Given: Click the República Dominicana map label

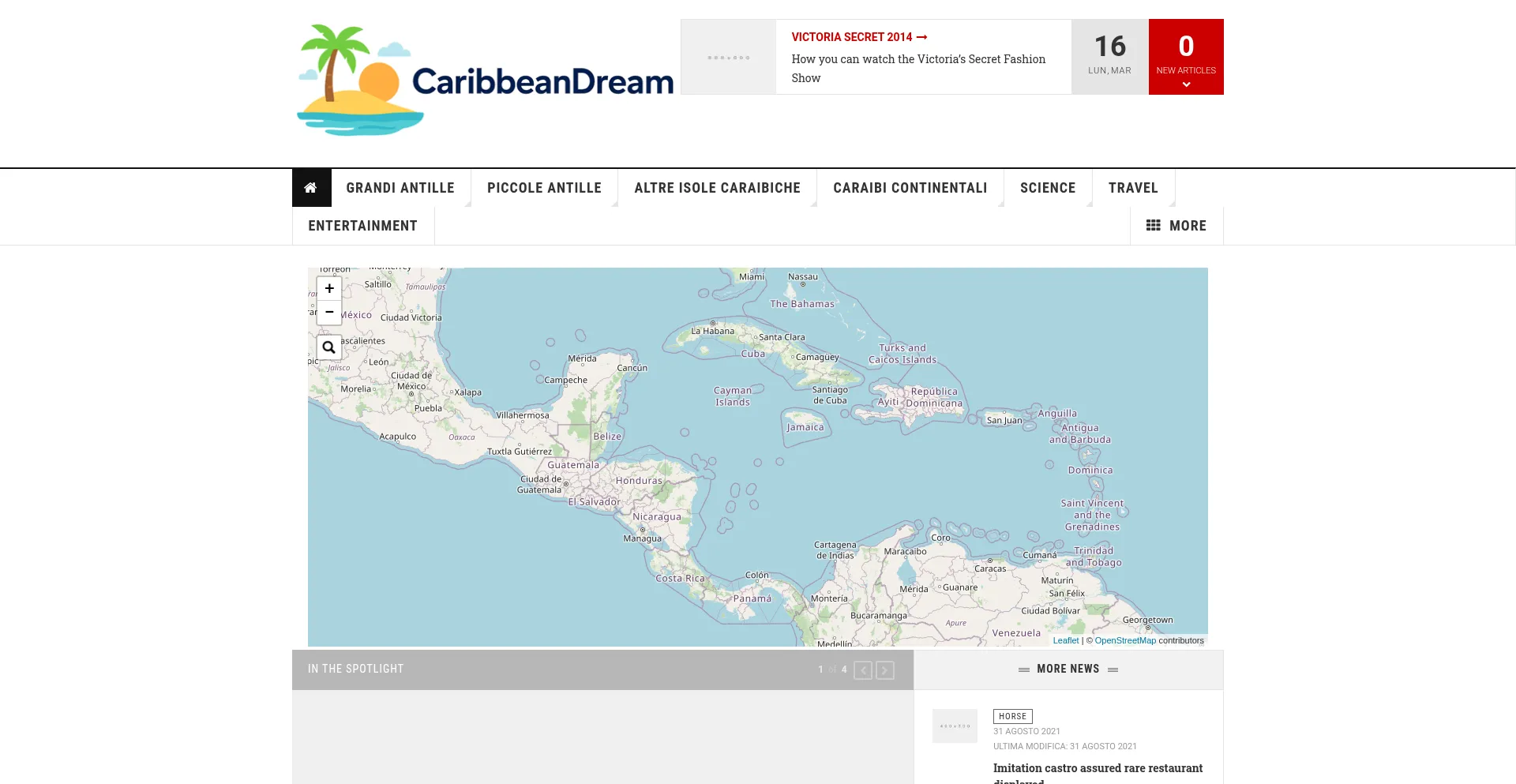Looking at the screenshot, I should (x=934, y=397).
